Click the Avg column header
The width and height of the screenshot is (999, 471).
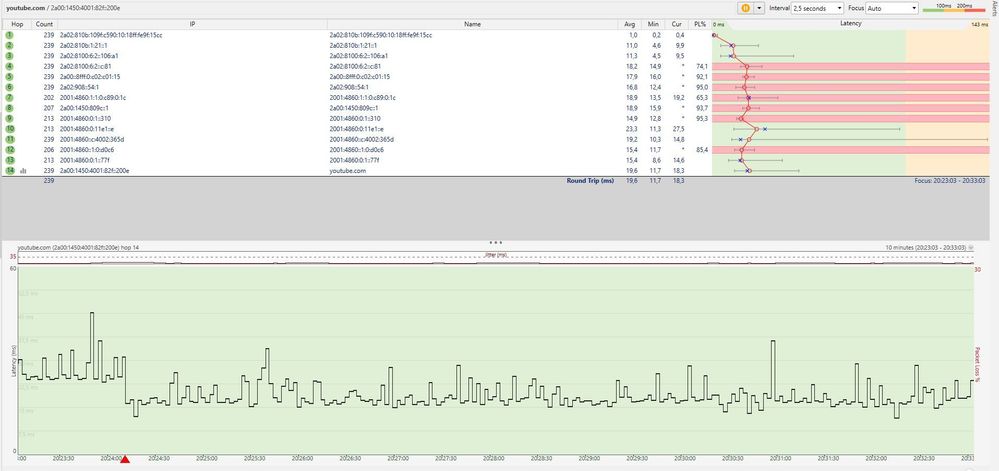pyautogui.click(x=630, y=24)
